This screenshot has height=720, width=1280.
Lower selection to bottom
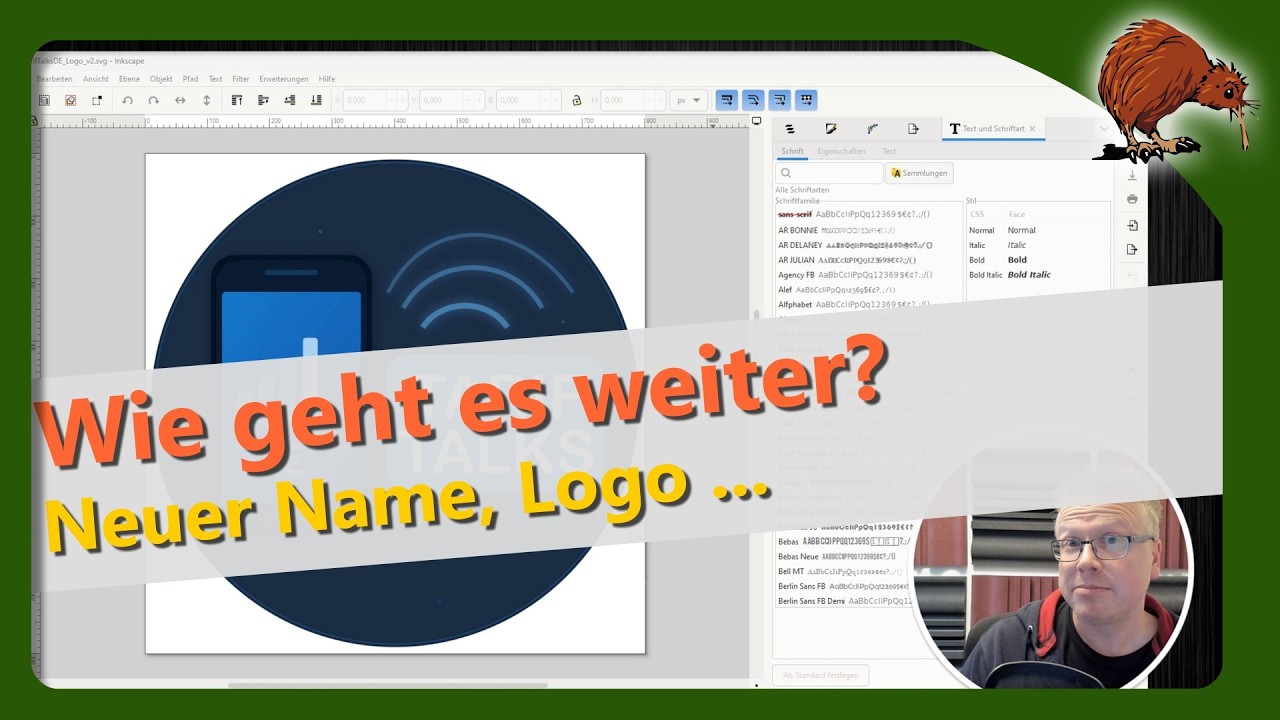[316, 100]
